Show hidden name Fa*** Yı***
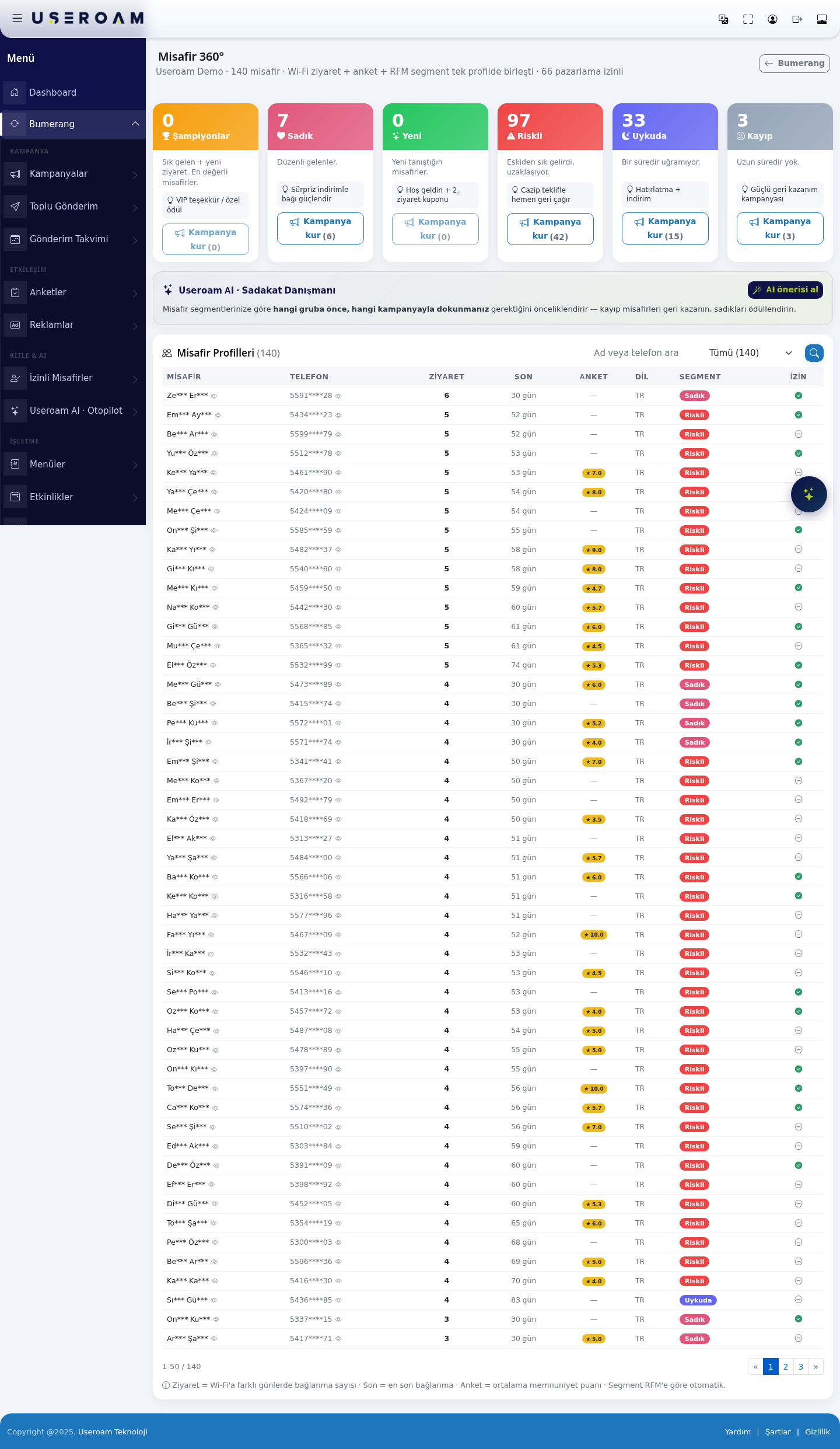 pos(211,935)
